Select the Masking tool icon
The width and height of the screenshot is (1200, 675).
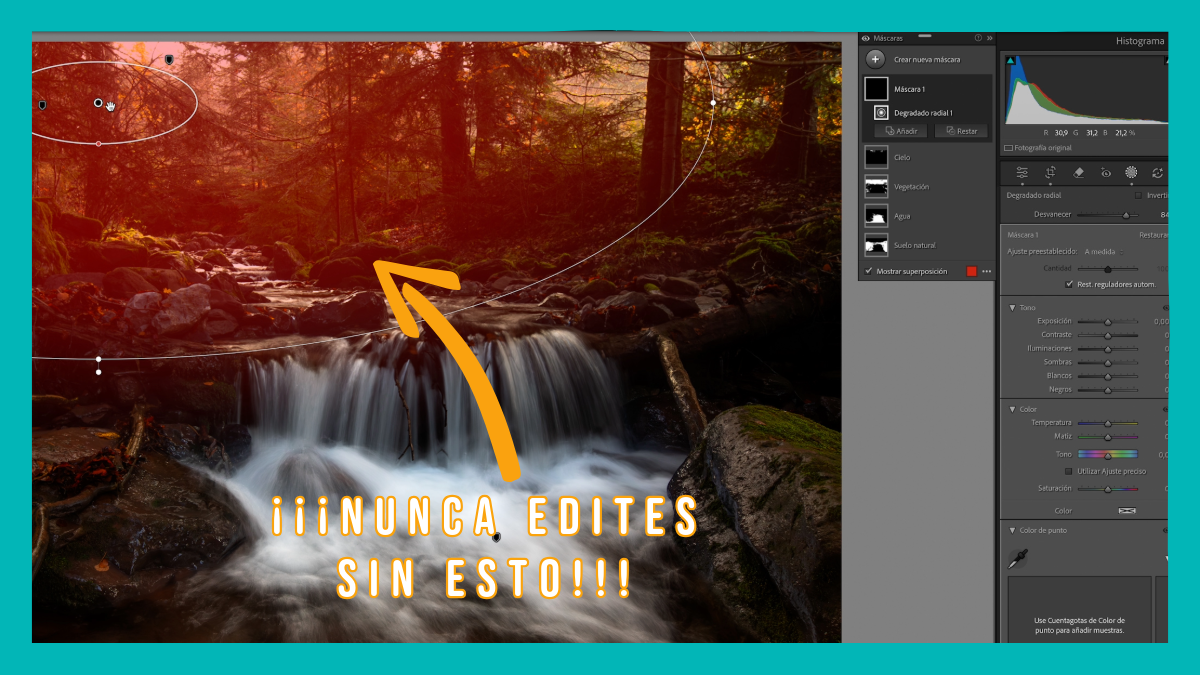click(x=1131, y=172)
